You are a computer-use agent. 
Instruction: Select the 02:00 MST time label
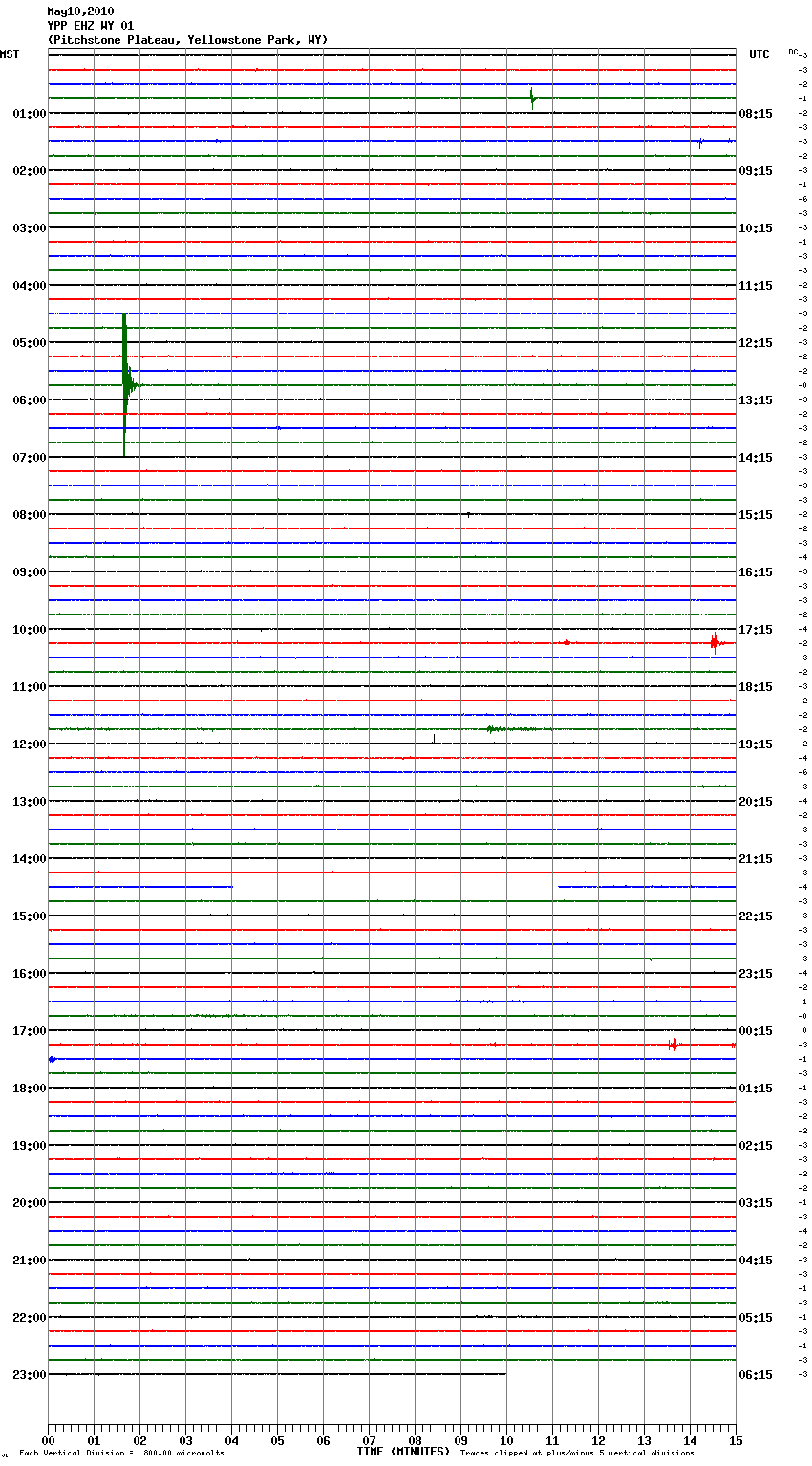29,170
